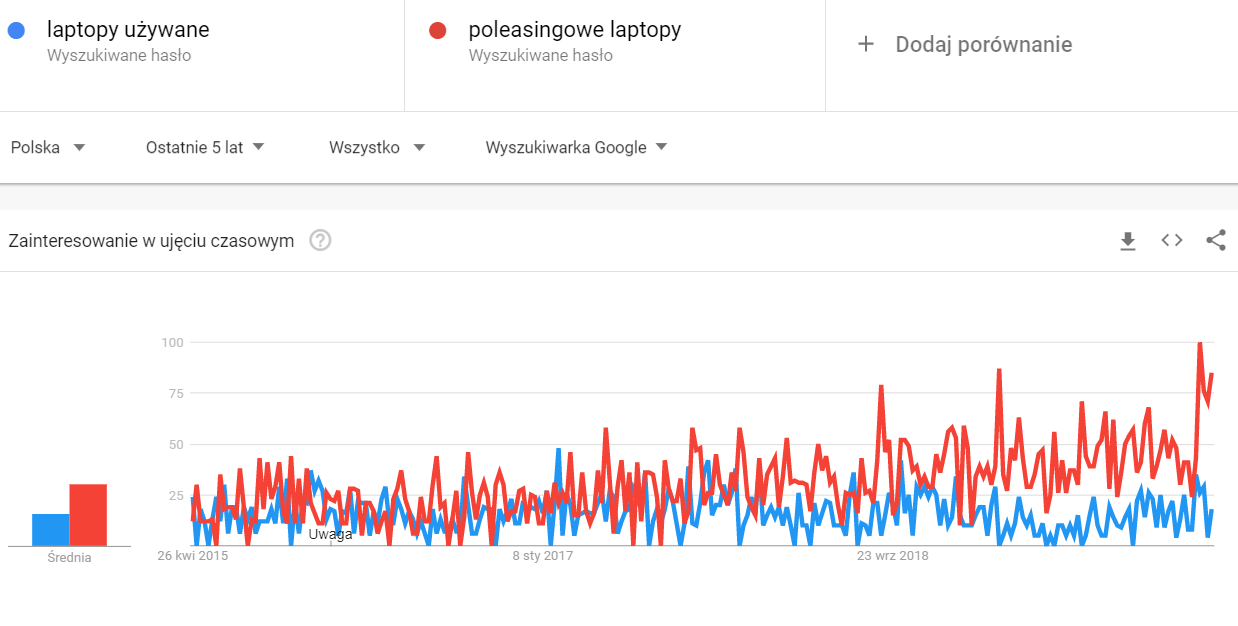Click the blue dot for laptopy używane
The height and width of the screenshot is (626, 1238).
pyautogui.click(x=15, y=31)
